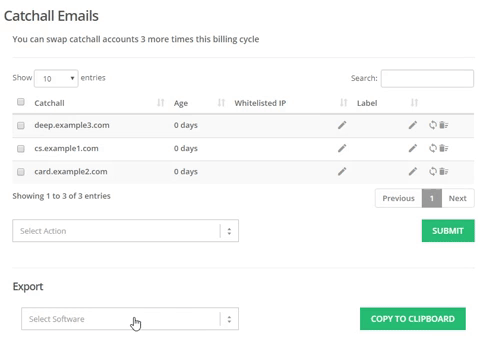The image size is (480, 364).
Task: Edit whitelisted IP for card.example2.com
Action: tap(342, 171)
